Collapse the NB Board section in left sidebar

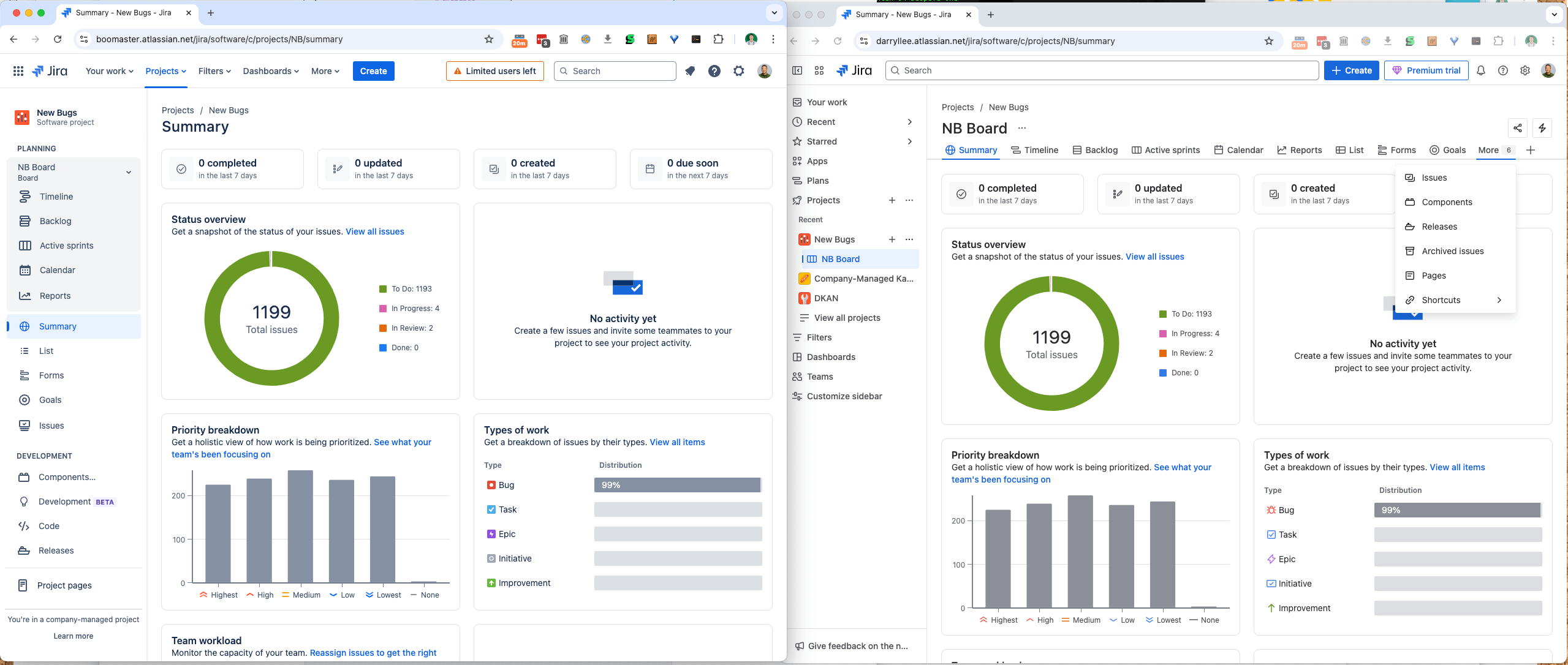[129, 172]
